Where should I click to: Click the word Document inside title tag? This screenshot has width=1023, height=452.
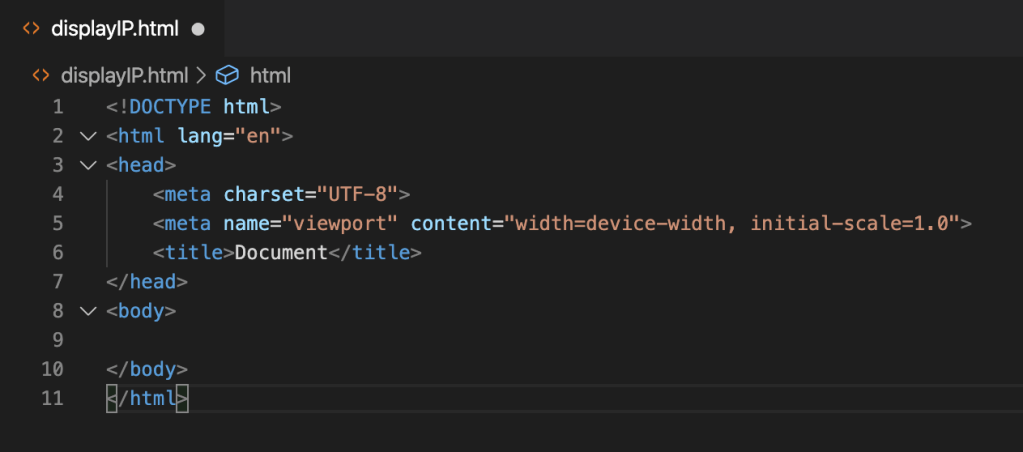pos(281,253)
